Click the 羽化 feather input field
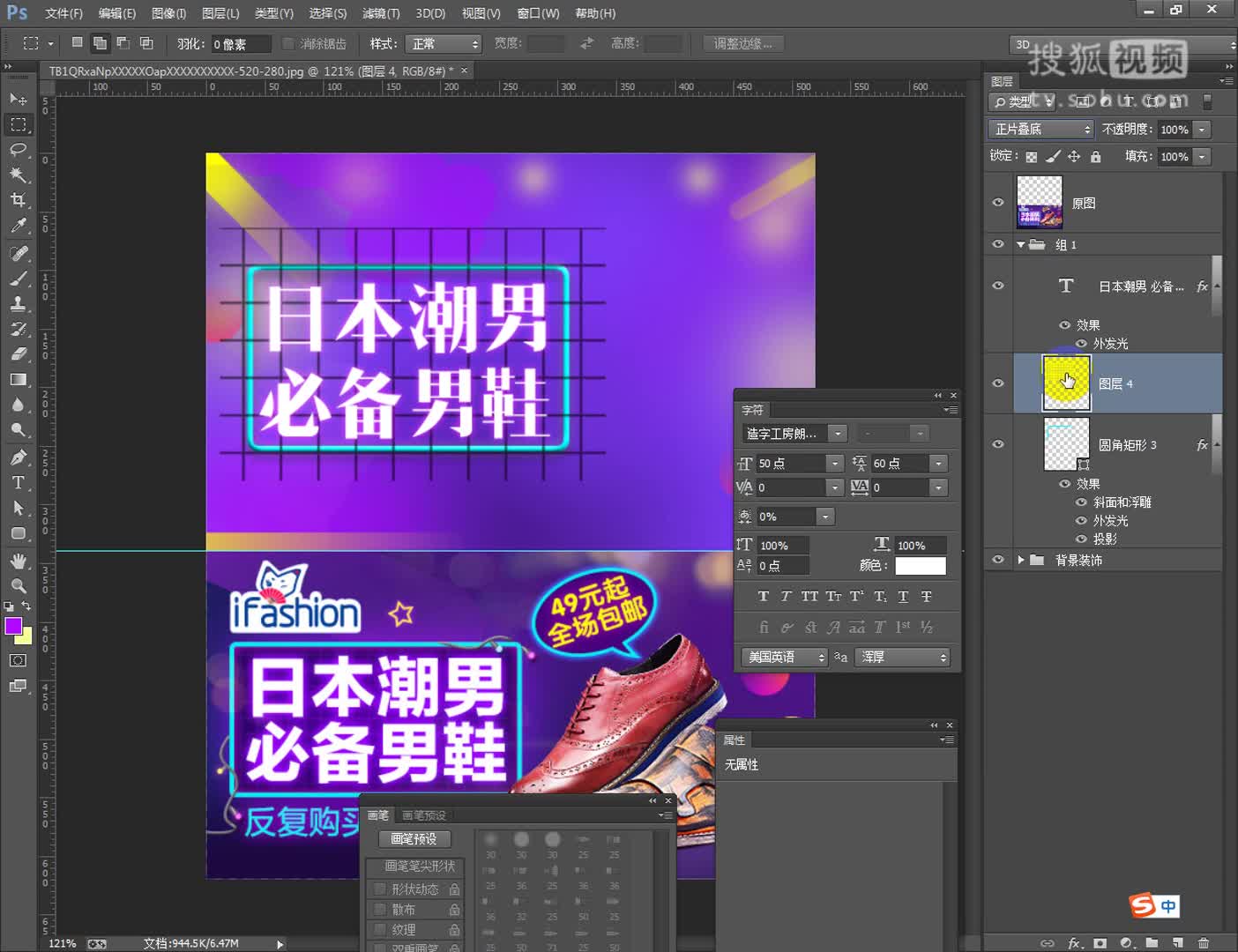Image resolution: width=1238 pixels, height=952 pixels. 239,44
